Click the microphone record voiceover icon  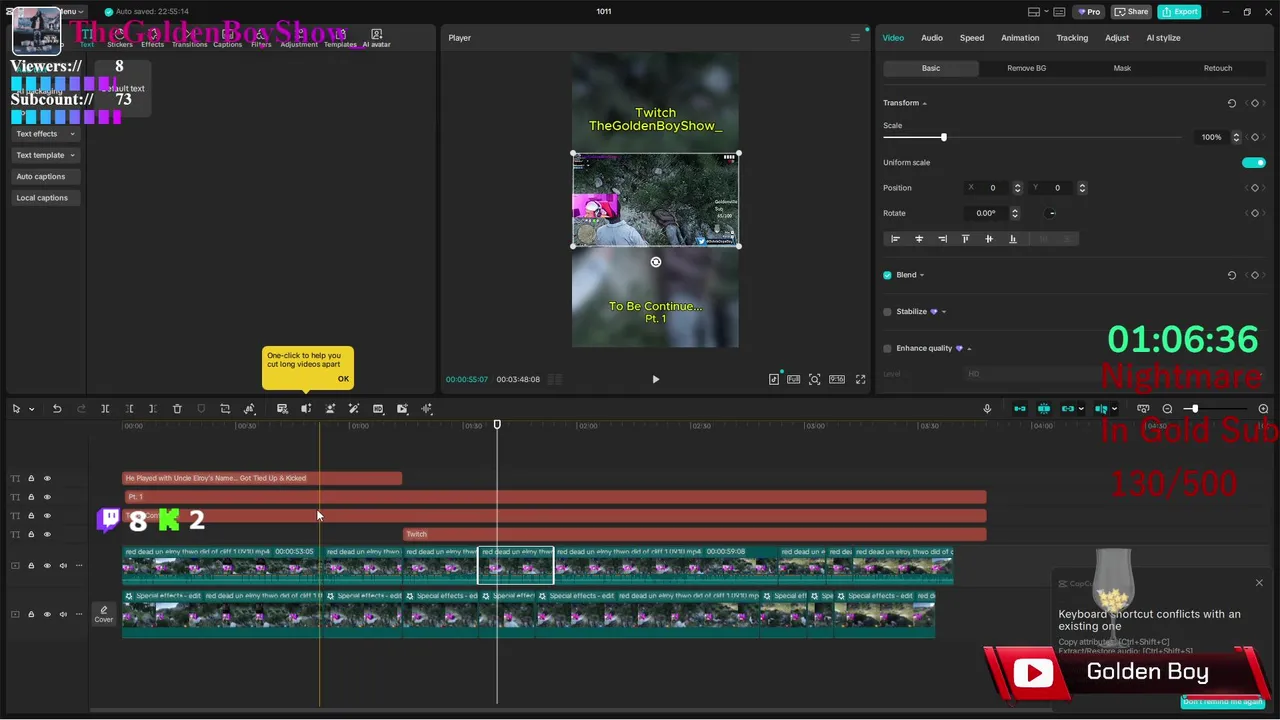(x=987, y=409)
